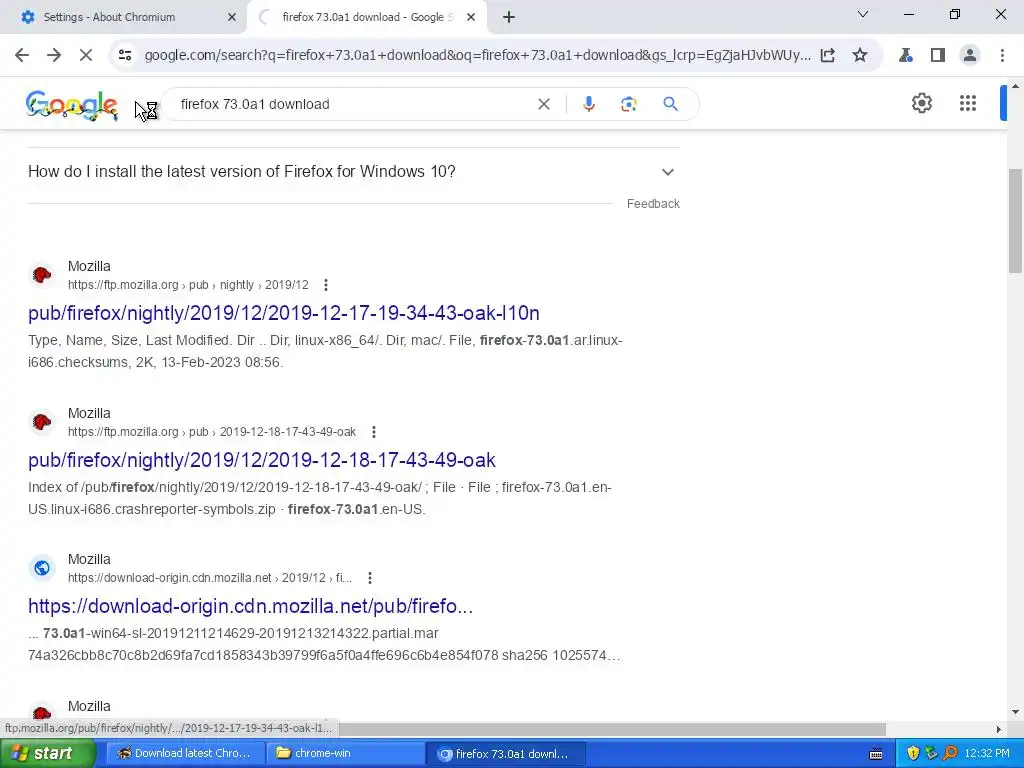Screen dimensions: 1024x768
Task: Close the Settings - About Chromium tab
Action: pyautogui.click(x=232, y=18)
